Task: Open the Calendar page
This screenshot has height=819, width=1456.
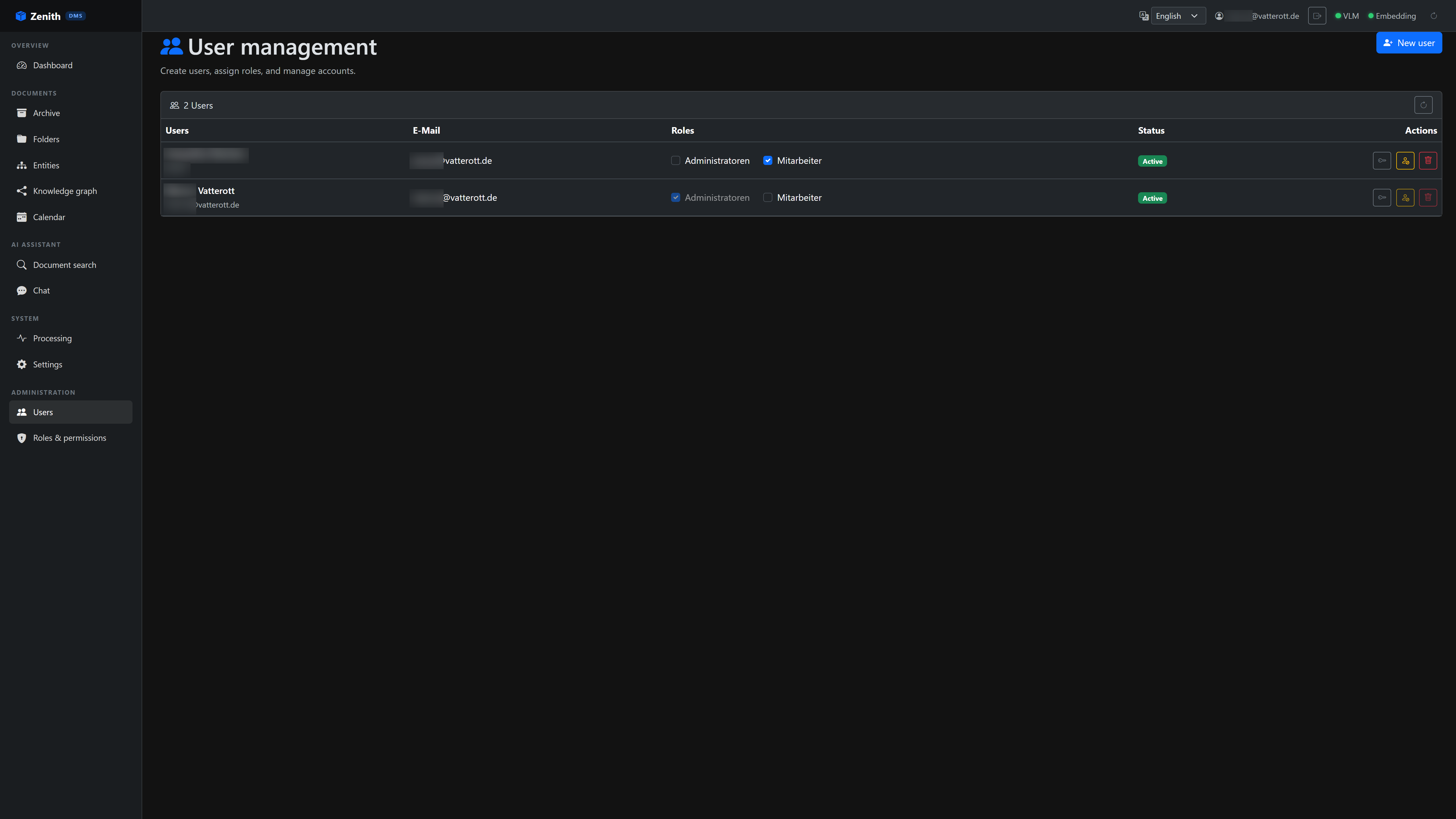Action: click(x=71, y=217)
